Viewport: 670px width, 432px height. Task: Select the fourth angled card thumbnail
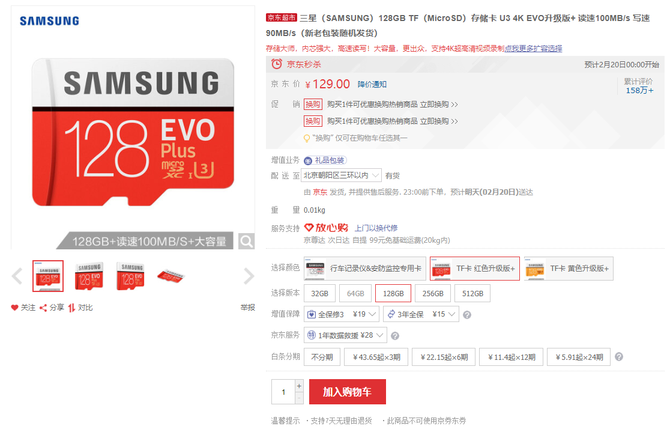(171, 276)
